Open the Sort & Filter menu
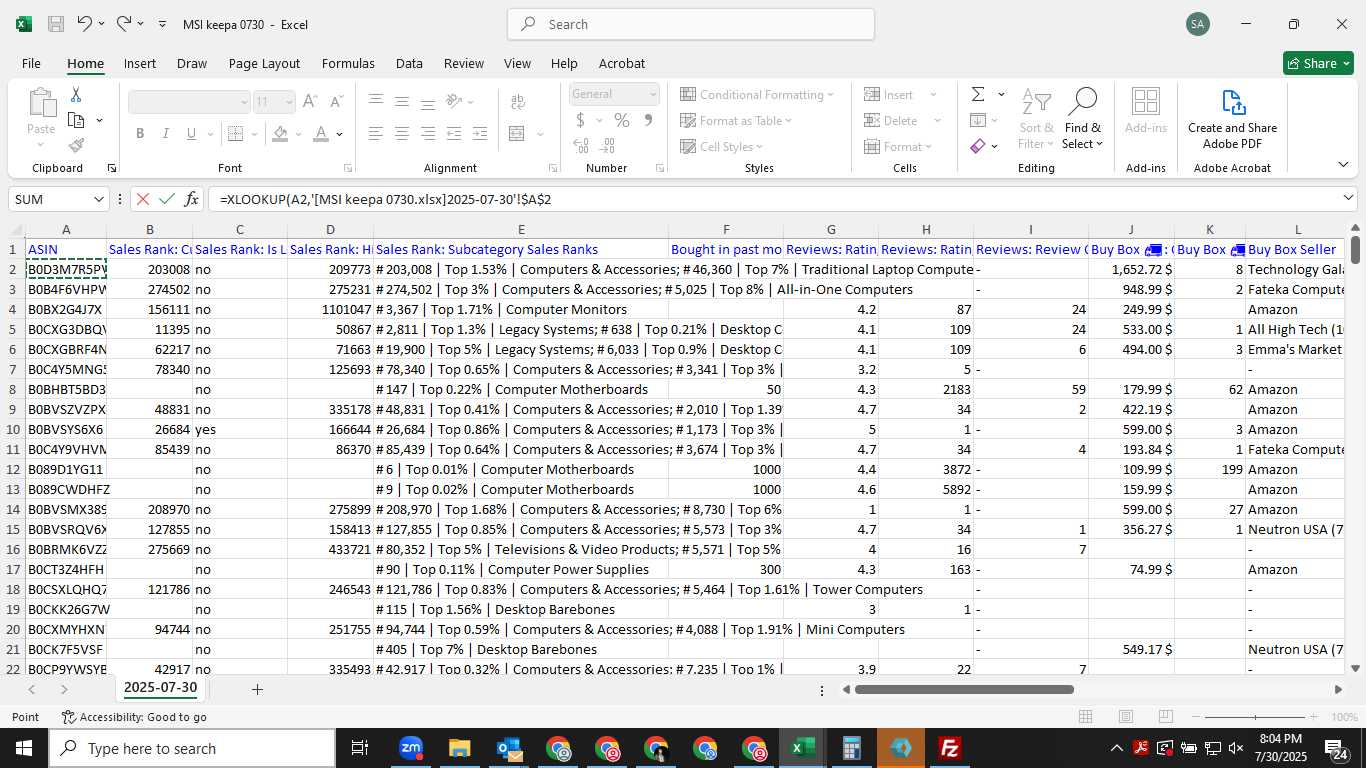The height and width of the screenshot is (768, 1366). pos(1036,118)
